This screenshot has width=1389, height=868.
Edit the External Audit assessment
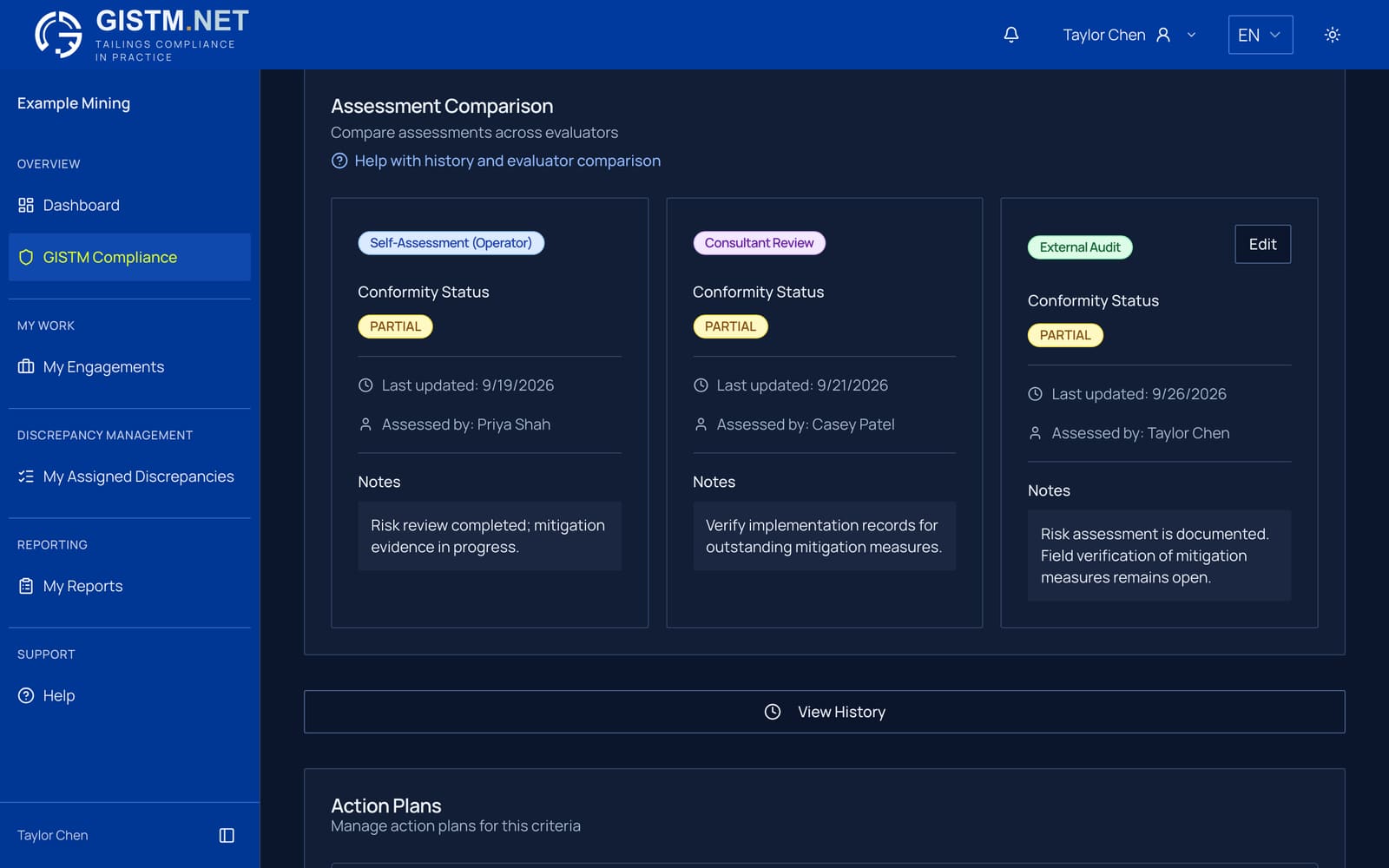[1262, 244]
